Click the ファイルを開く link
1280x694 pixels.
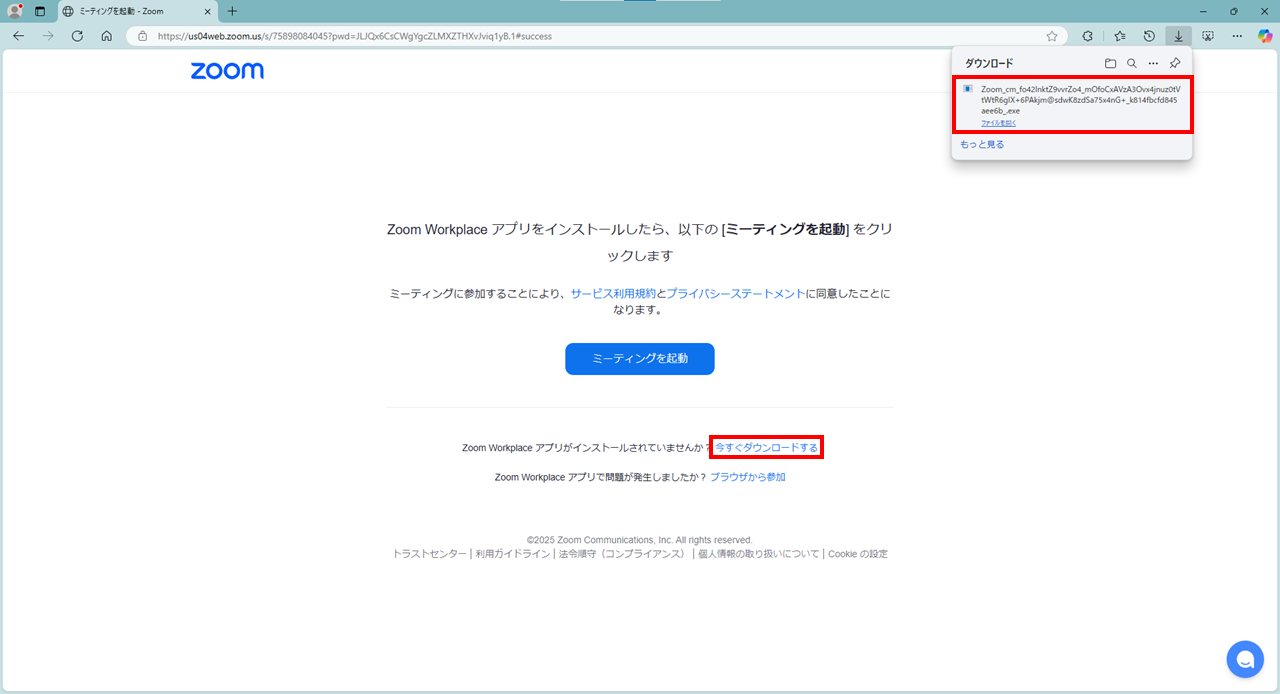[998, 123]
